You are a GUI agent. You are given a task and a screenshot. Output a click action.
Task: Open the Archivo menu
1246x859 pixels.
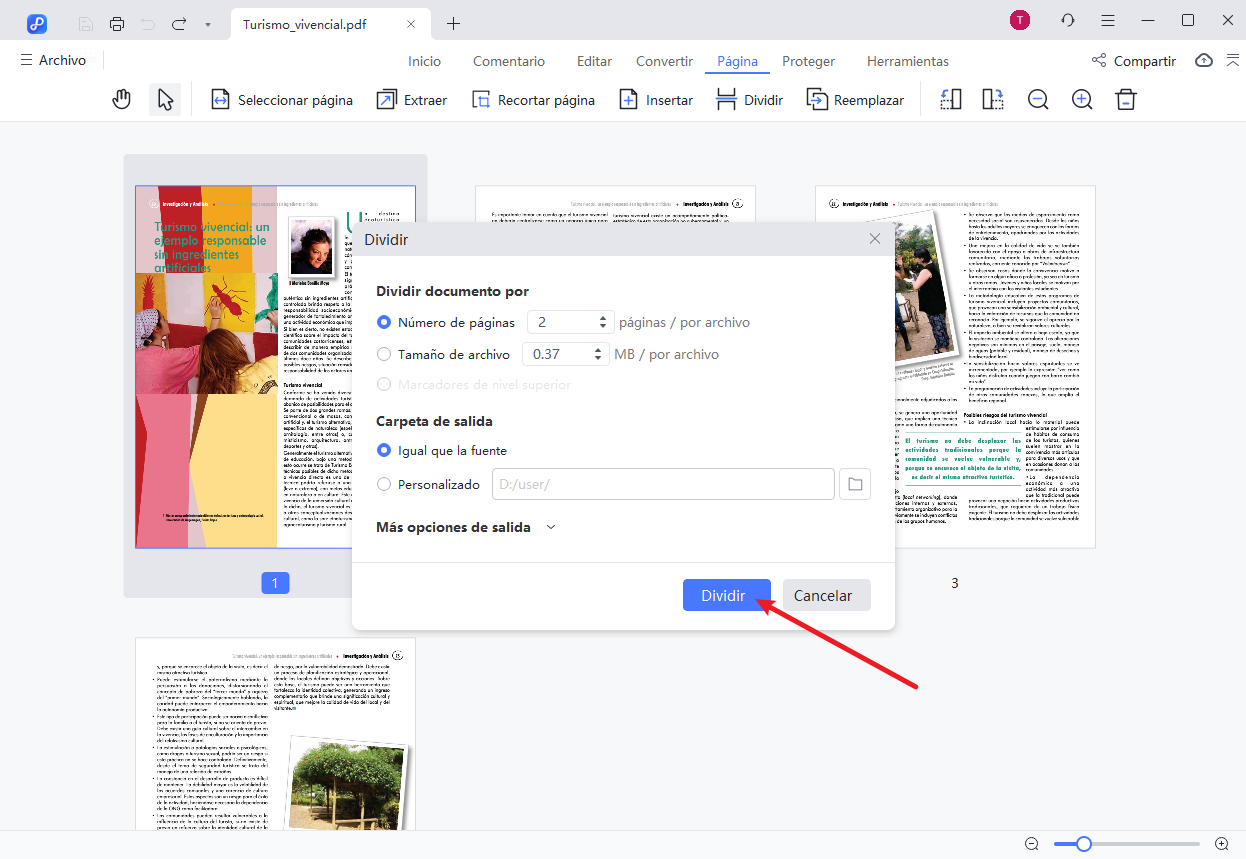54,60
